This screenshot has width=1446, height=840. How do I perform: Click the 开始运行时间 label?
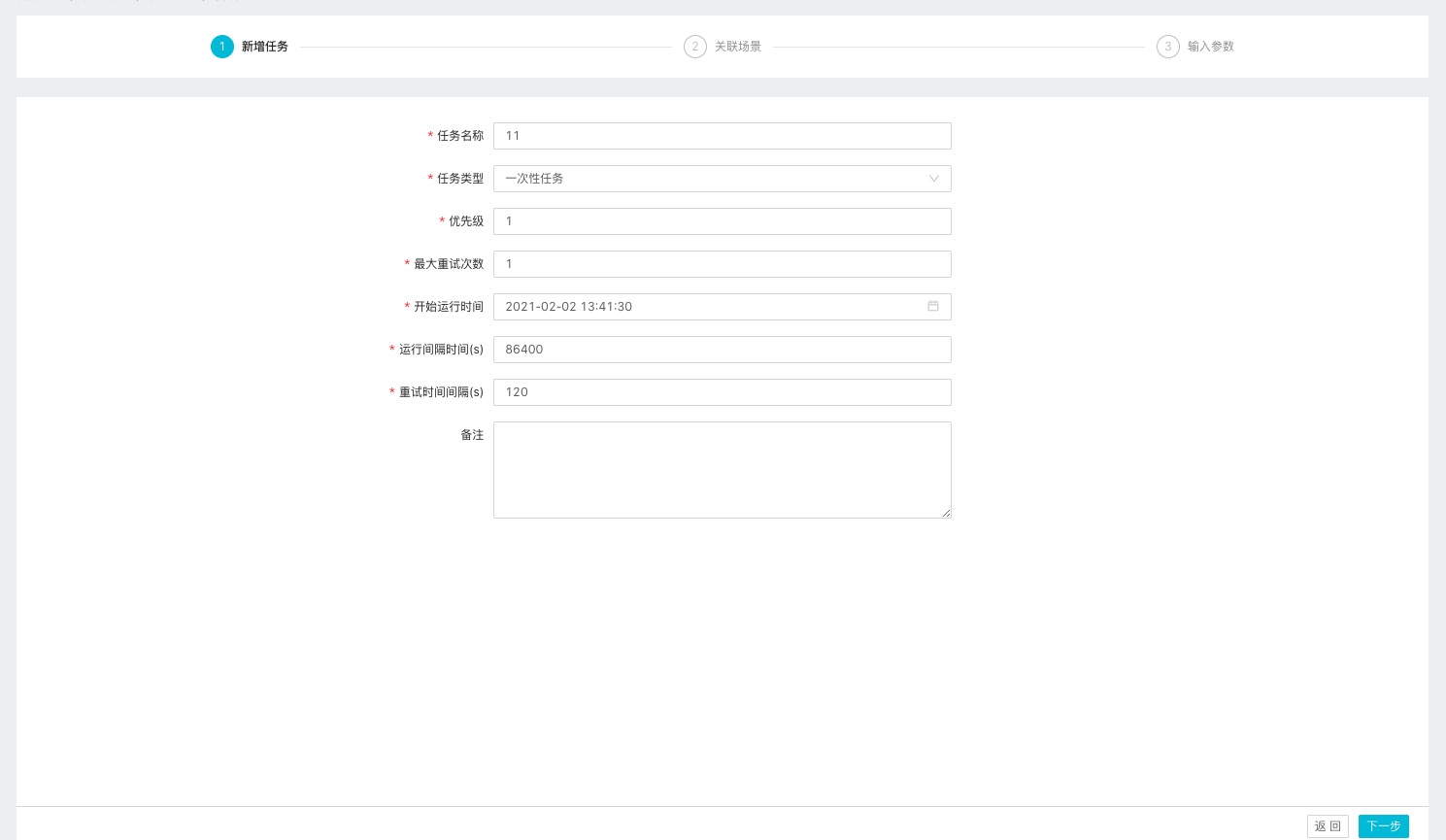point(449,307)
